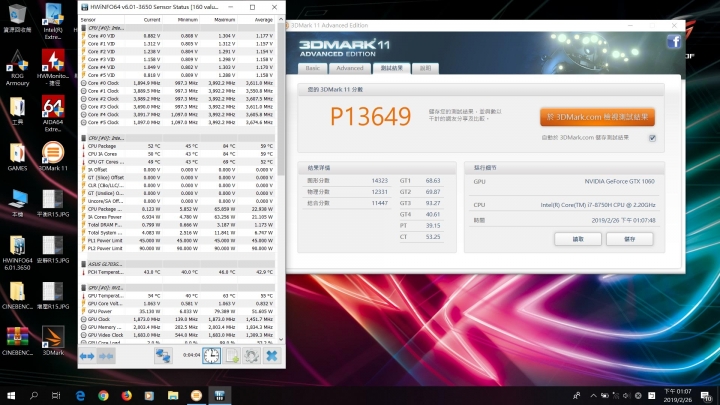The image size is (720, 405).
Task: Switch to the Advanced tab in 3DMark 11
Action: point(349,68)
